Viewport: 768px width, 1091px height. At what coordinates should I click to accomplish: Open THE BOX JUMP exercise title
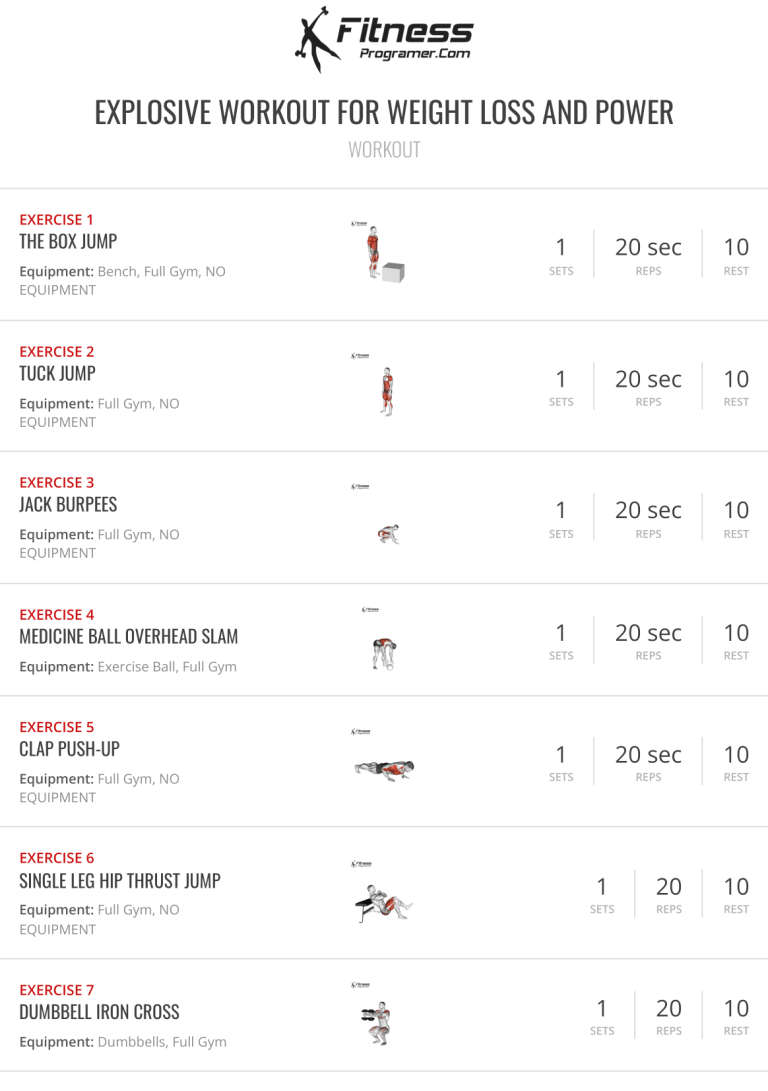tap(68, 241)
